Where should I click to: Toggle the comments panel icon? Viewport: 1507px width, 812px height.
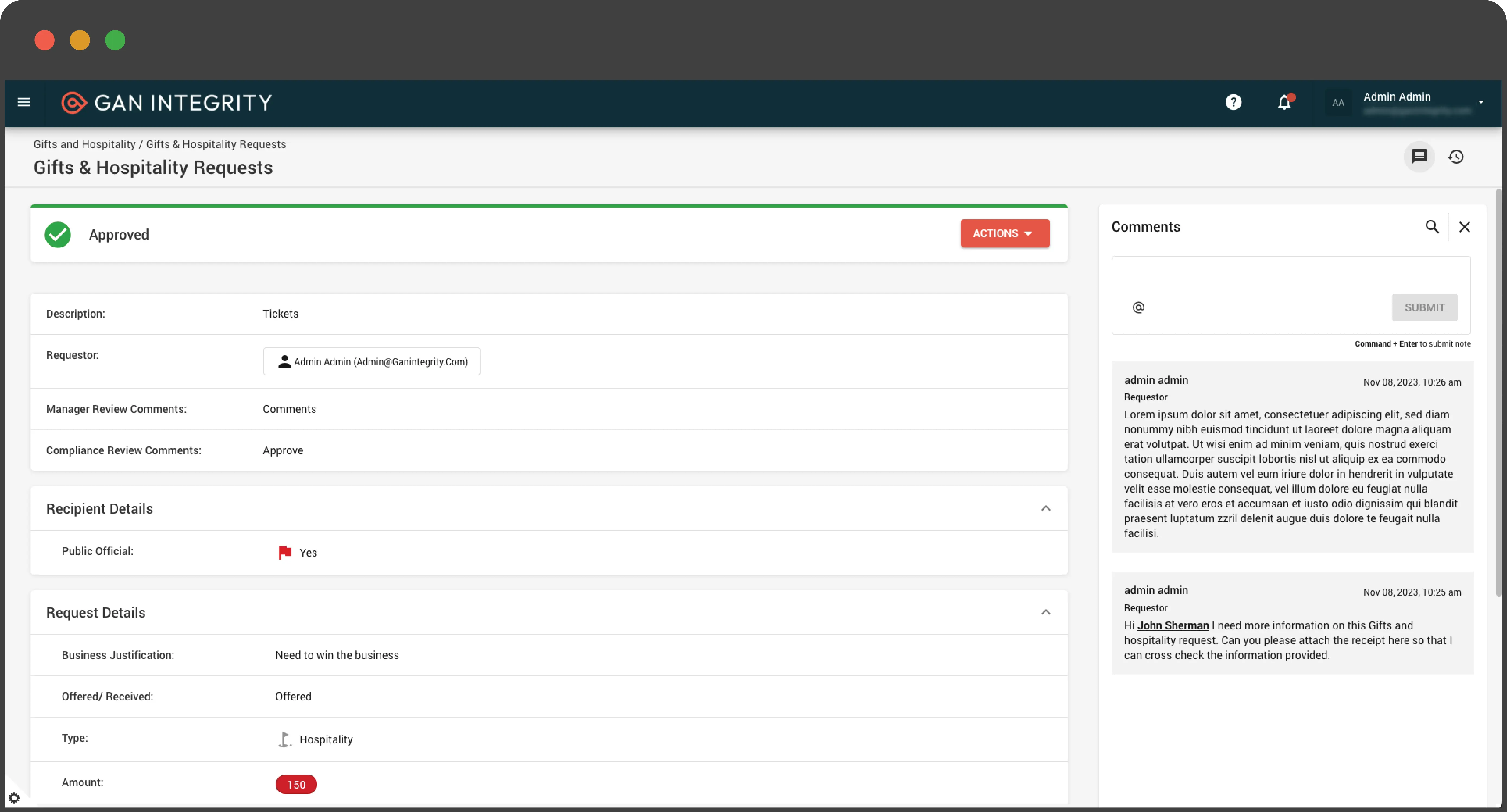coord(1419,157)
